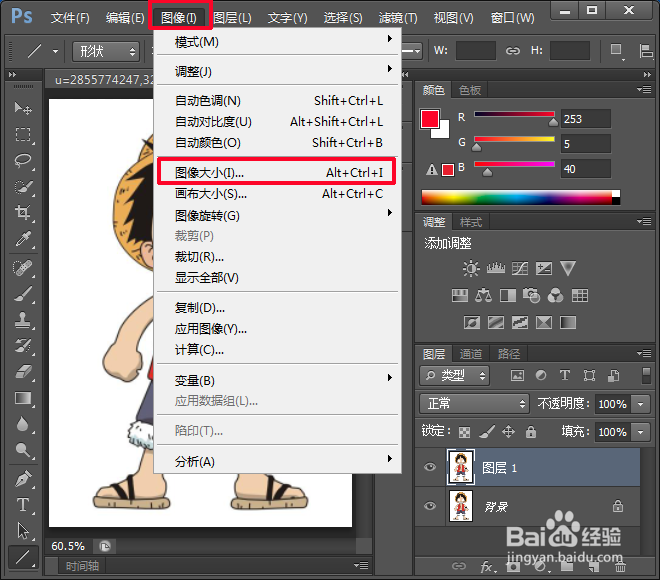Expand the 调整(J) submenu

276,71
